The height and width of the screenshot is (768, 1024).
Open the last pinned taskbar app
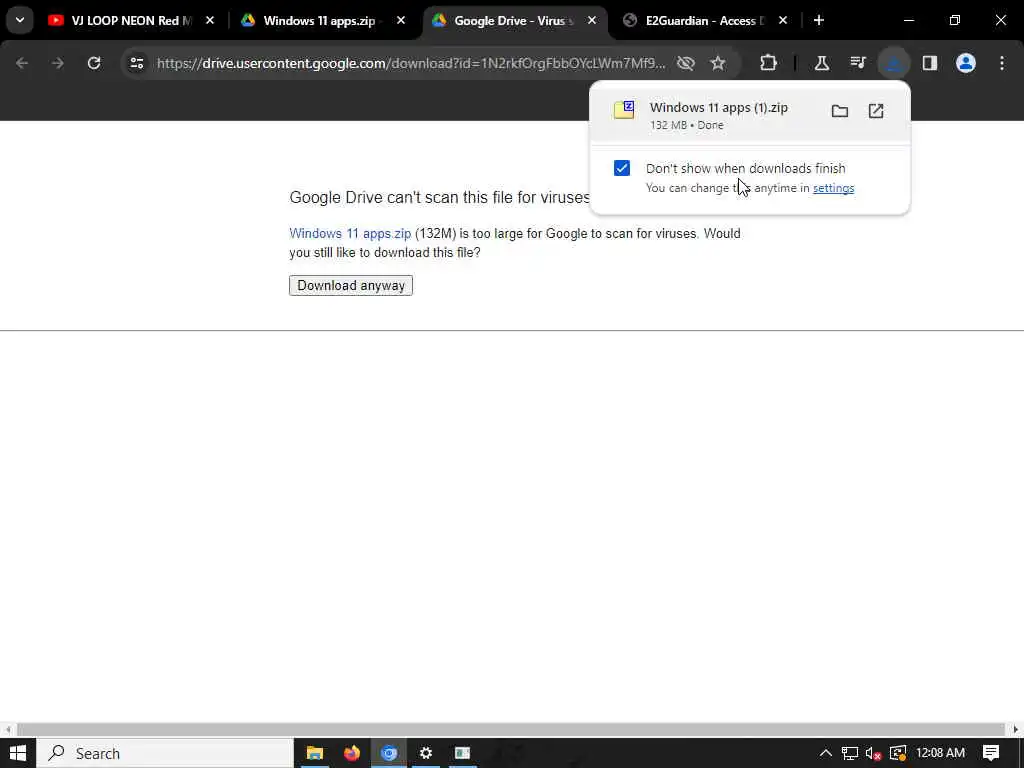click(x=462, y=753)
